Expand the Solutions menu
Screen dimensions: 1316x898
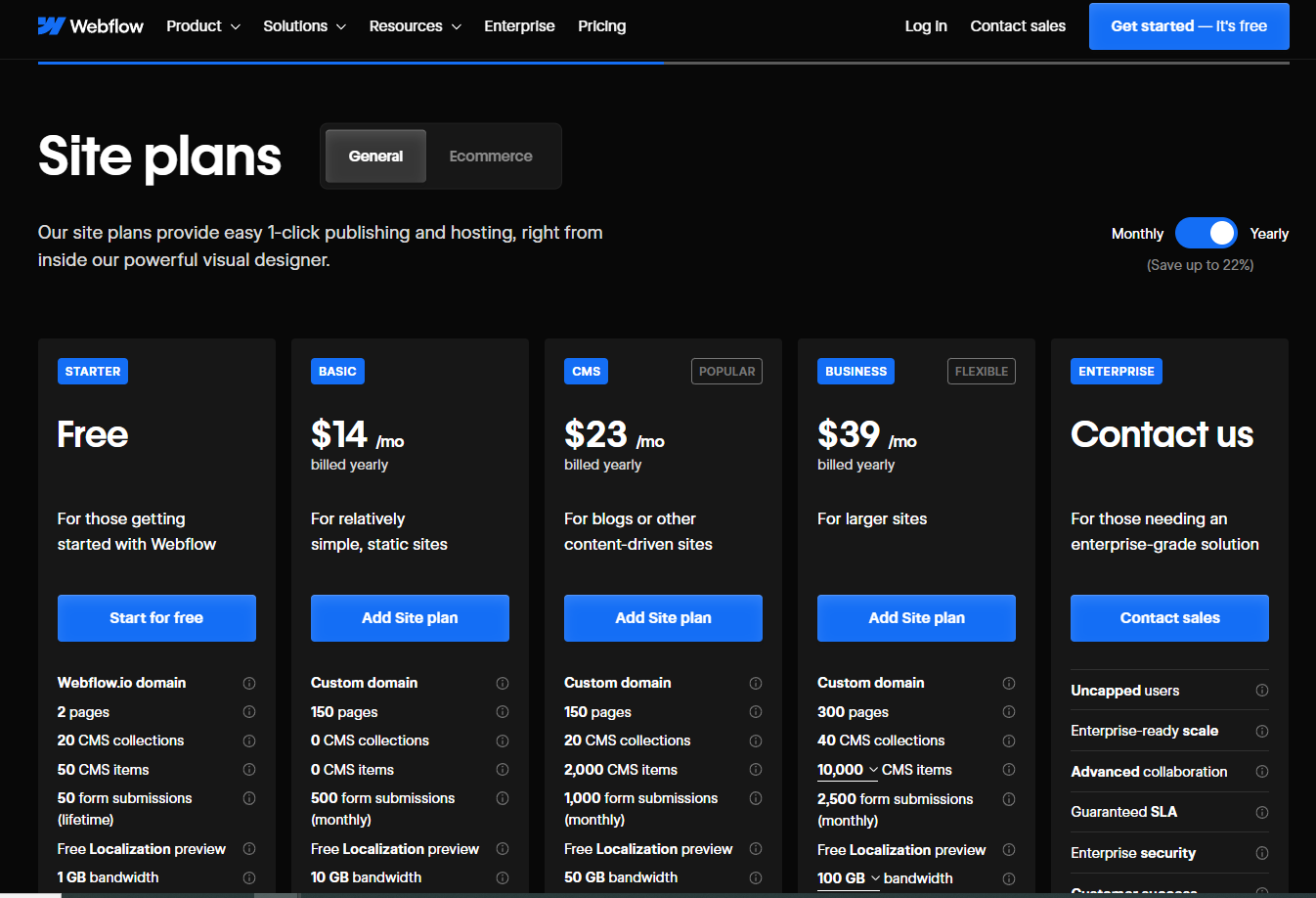[304, 26]
